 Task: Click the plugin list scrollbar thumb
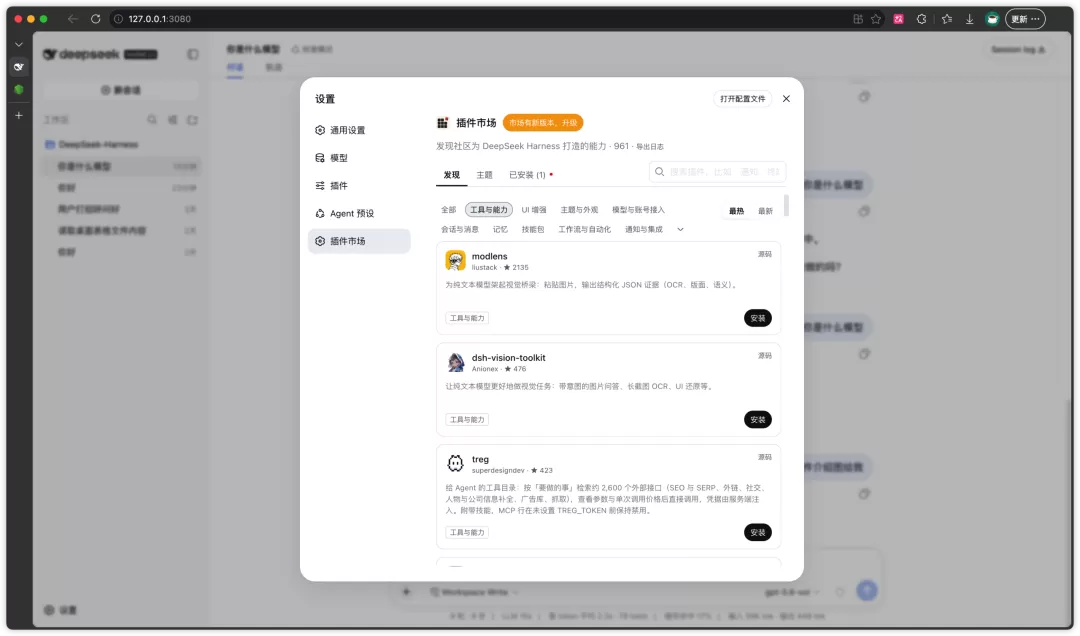click(x=786, y=205)
